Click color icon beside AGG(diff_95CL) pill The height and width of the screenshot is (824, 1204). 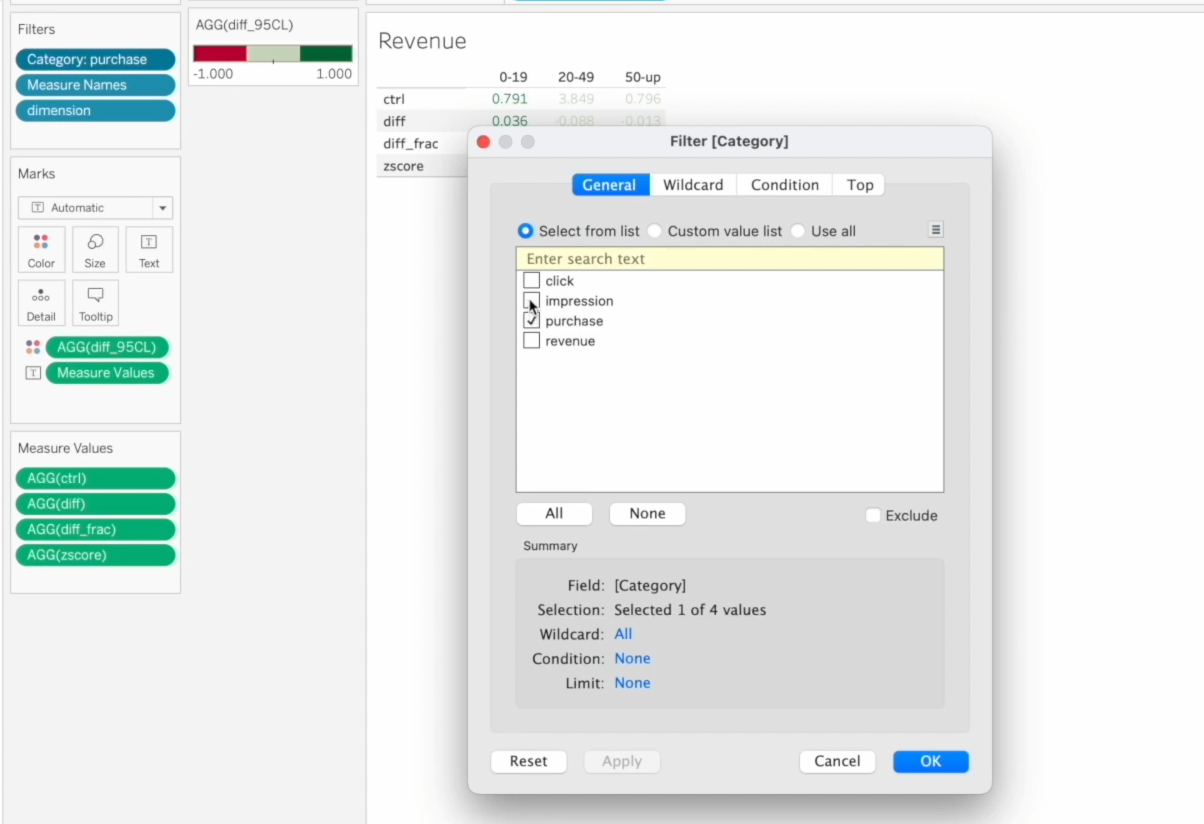33,347
